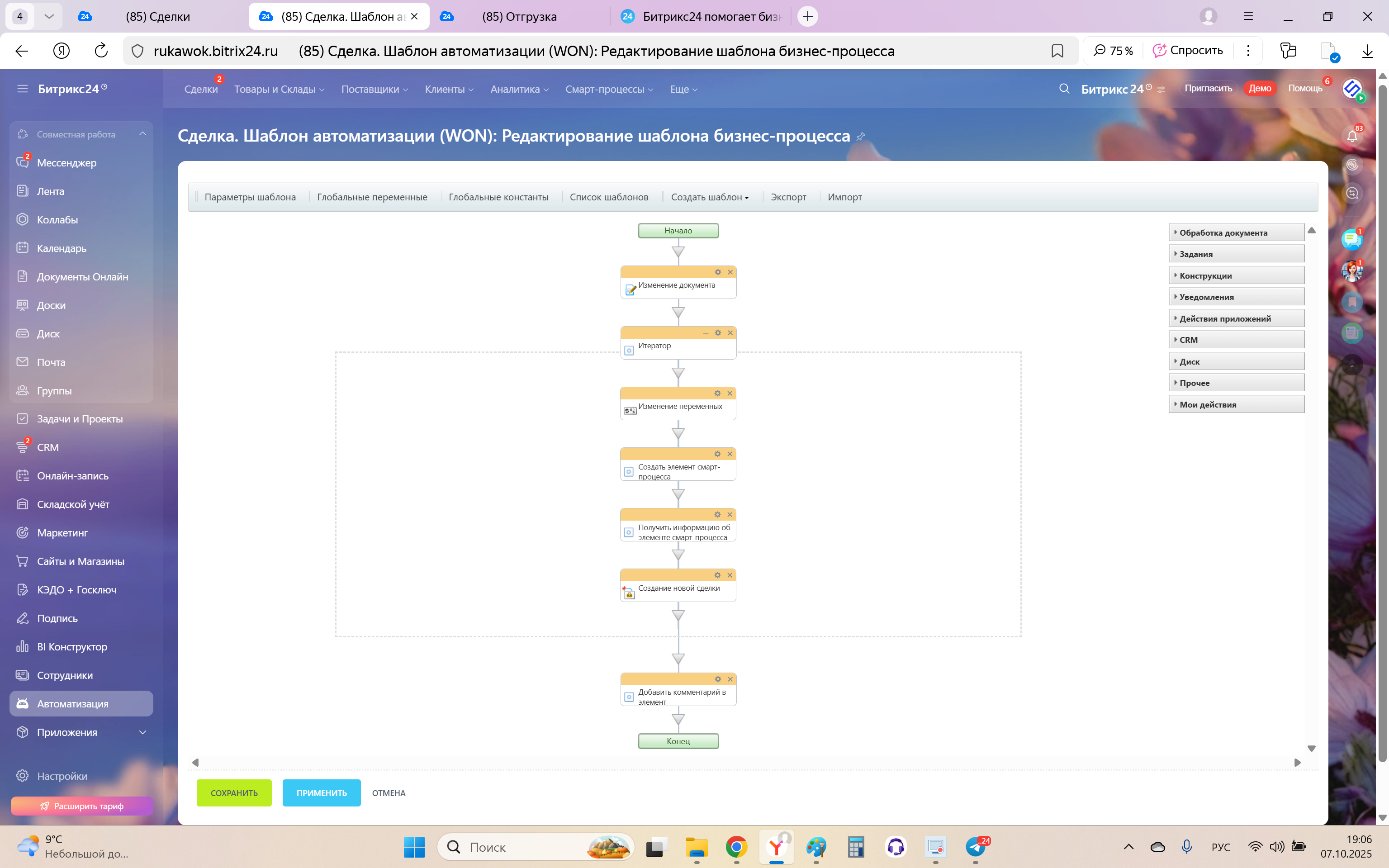
Task: Open gear settings of Изменение документа block
Action: (717, 272)
